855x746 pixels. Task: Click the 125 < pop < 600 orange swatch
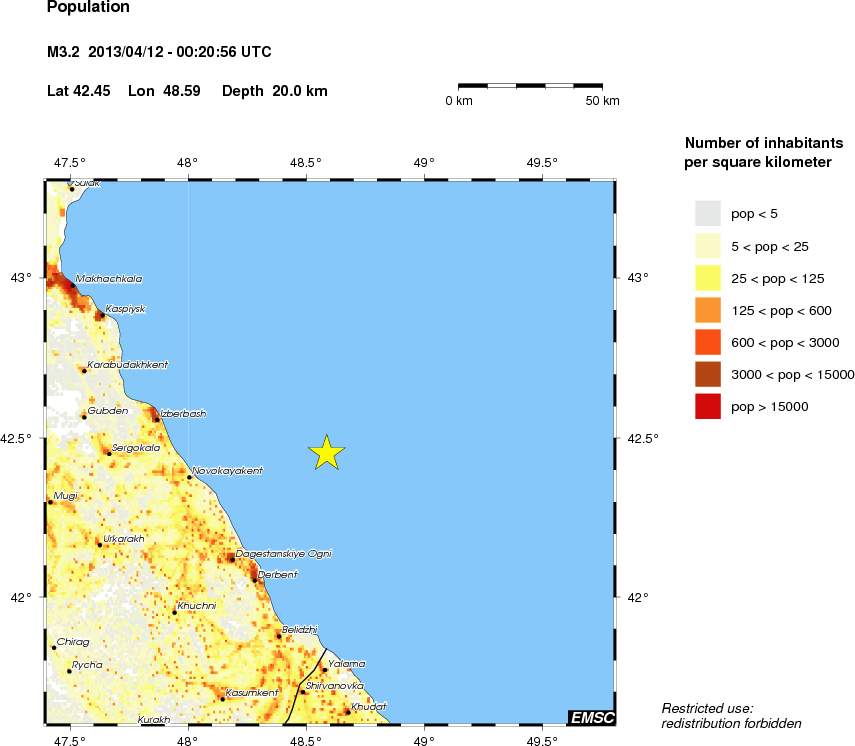click(x=708, y=310)
